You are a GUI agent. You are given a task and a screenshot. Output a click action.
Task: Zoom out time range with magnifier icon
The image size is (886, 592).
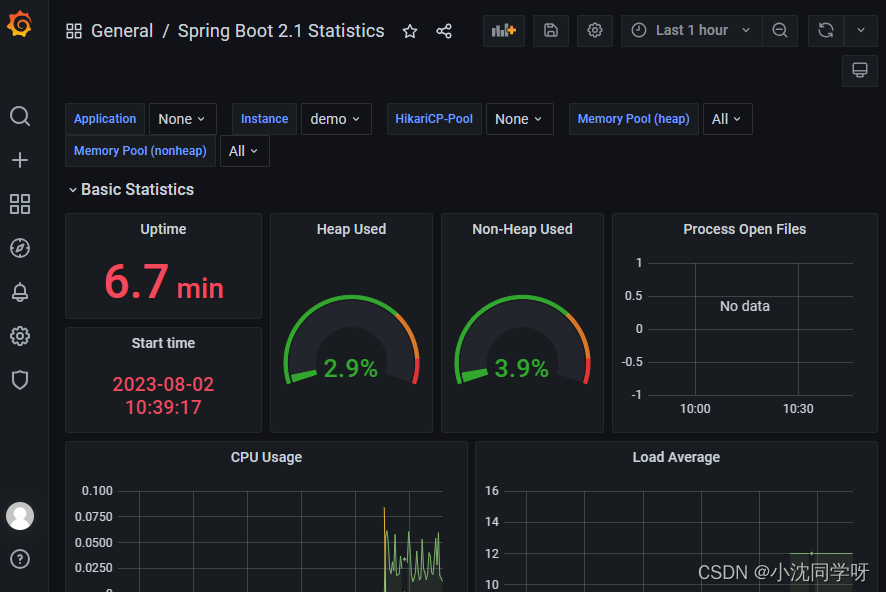tap(780, 31)
